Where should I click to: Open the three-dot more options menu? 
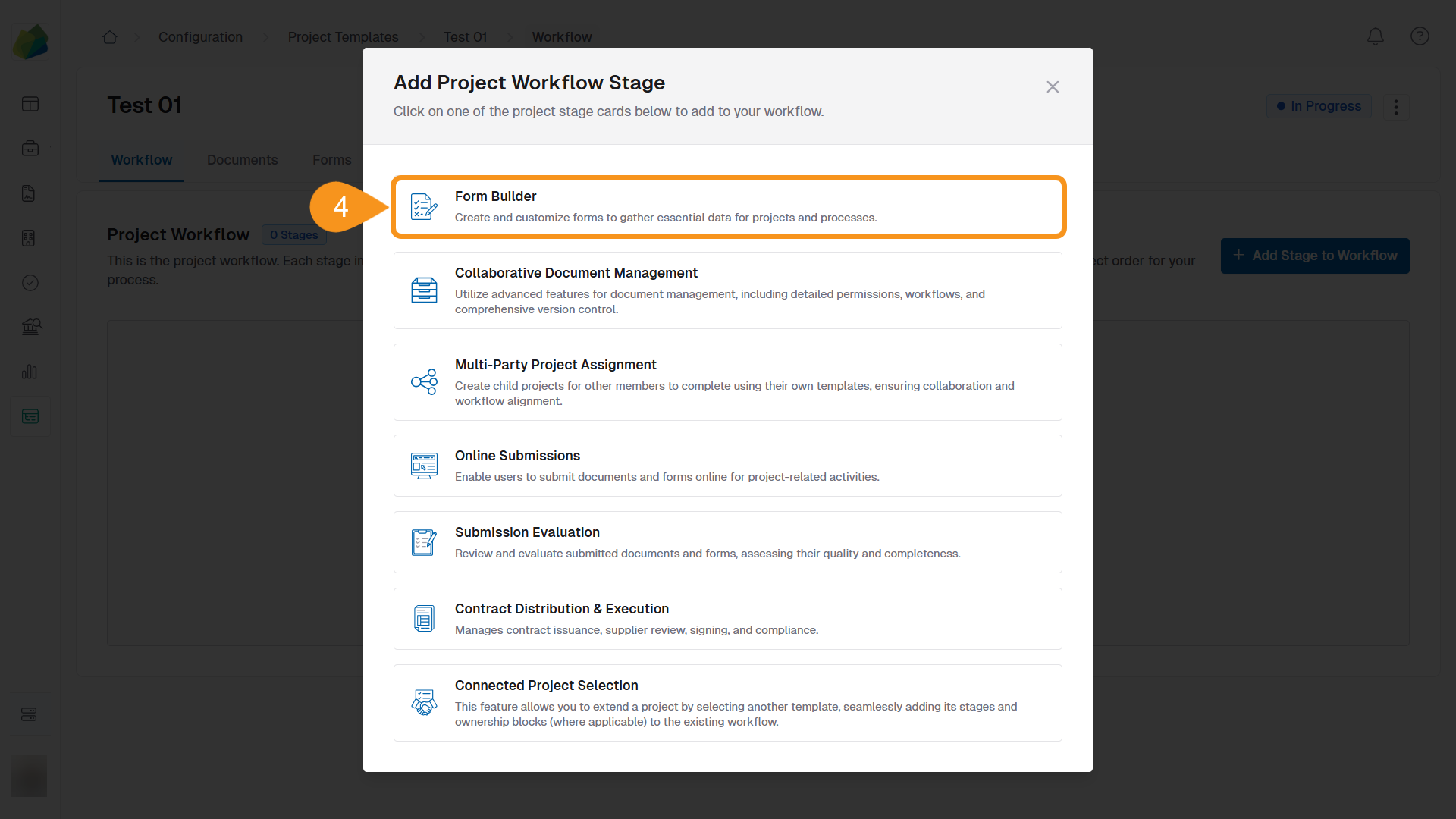point(1396,106)
